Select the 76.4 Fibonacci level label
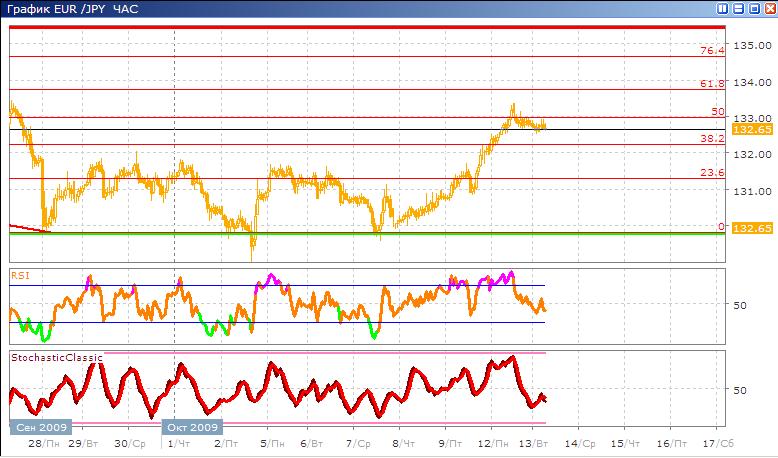The width and height of the screenshot is (778, 458). (x=712, y=50)
